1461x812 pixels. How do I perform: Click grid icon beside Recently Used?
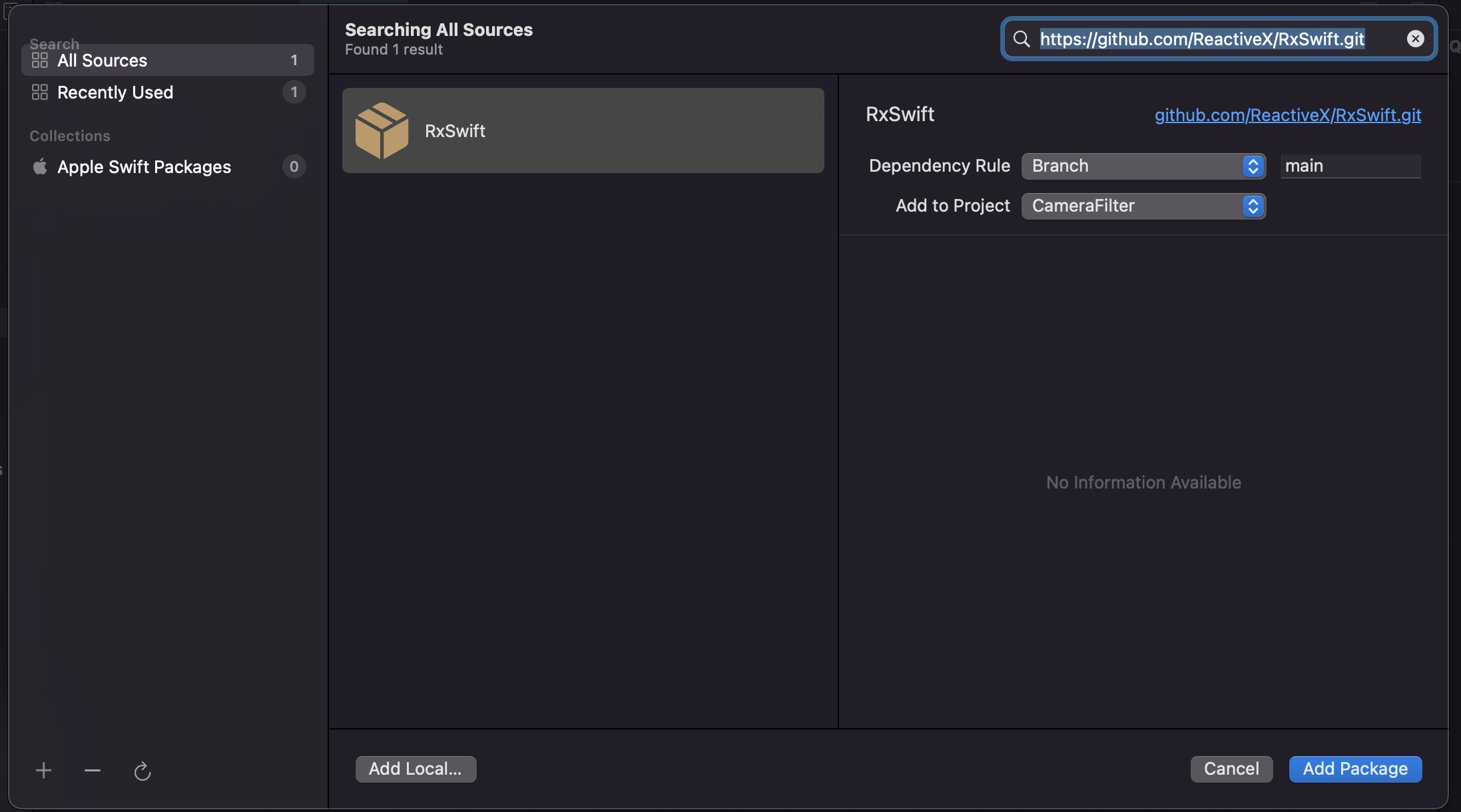click(40, 93)
